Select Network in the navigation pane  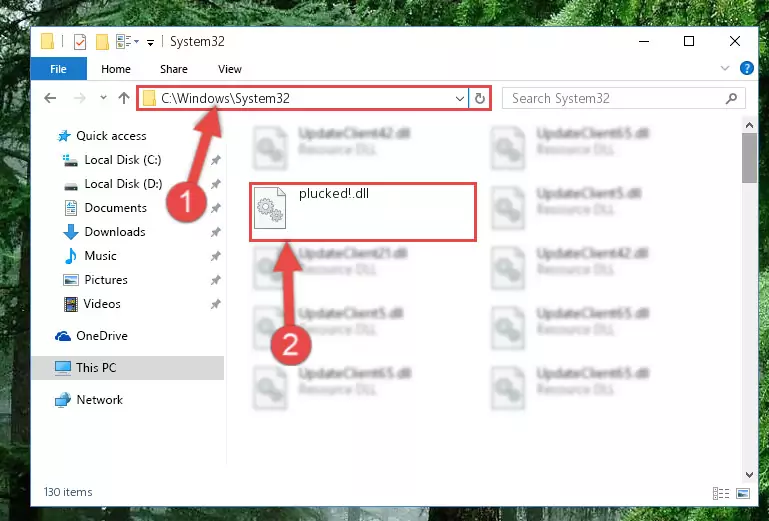tap(100, 400)
